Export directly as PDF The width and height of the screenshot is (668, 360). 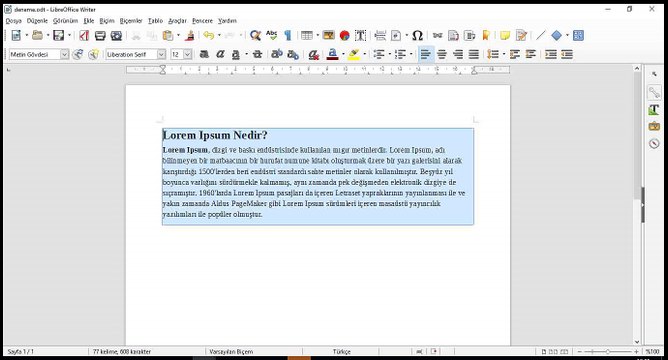(84, 35)
